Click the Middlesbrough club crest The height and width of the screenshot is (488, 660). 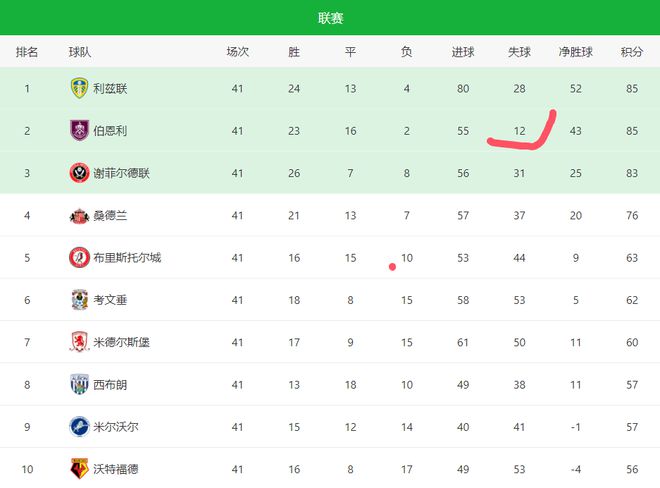tap(79, 342)
